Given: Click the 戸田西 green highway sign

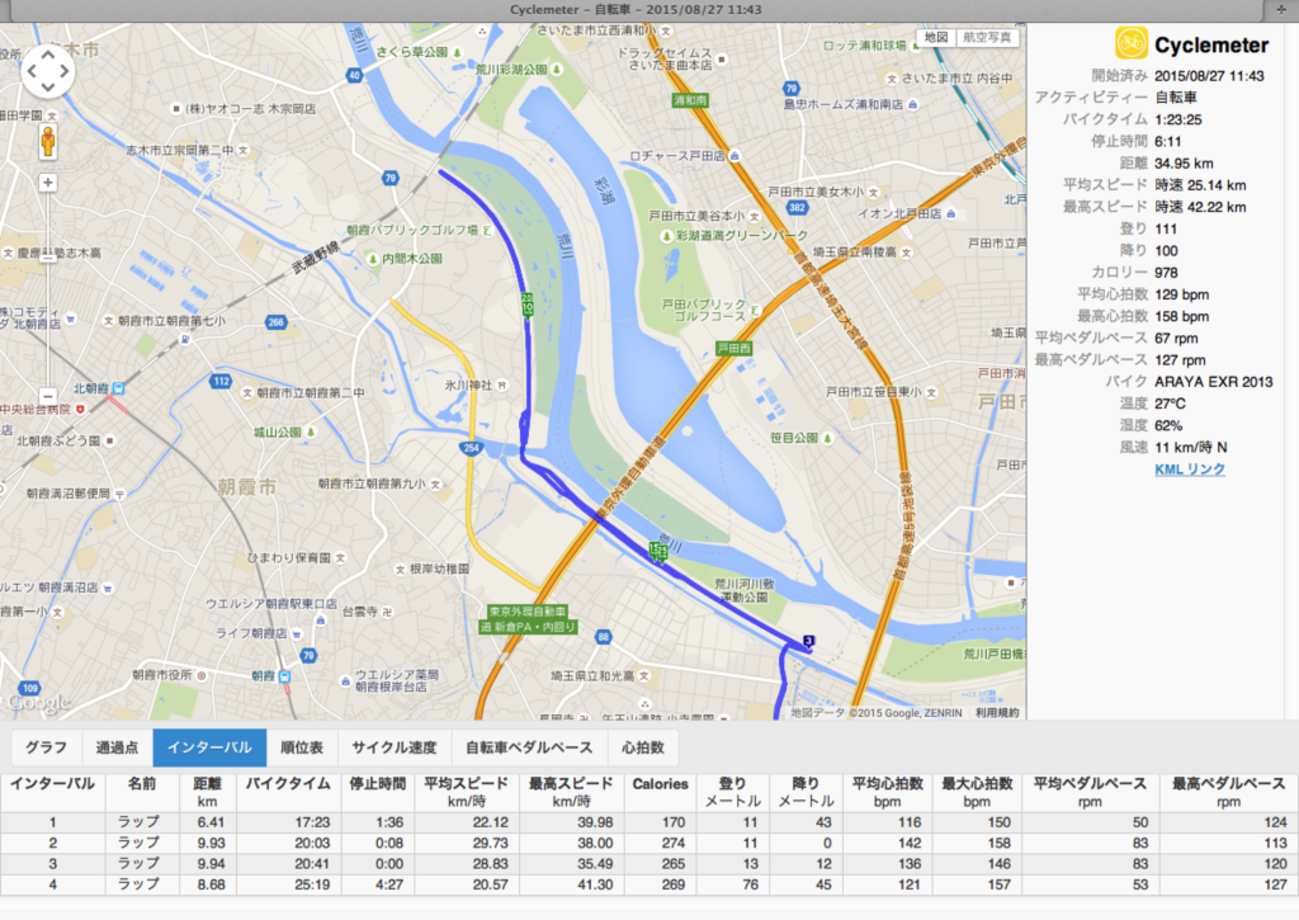Looking at the screenshot, I should (x=735, y=347).
